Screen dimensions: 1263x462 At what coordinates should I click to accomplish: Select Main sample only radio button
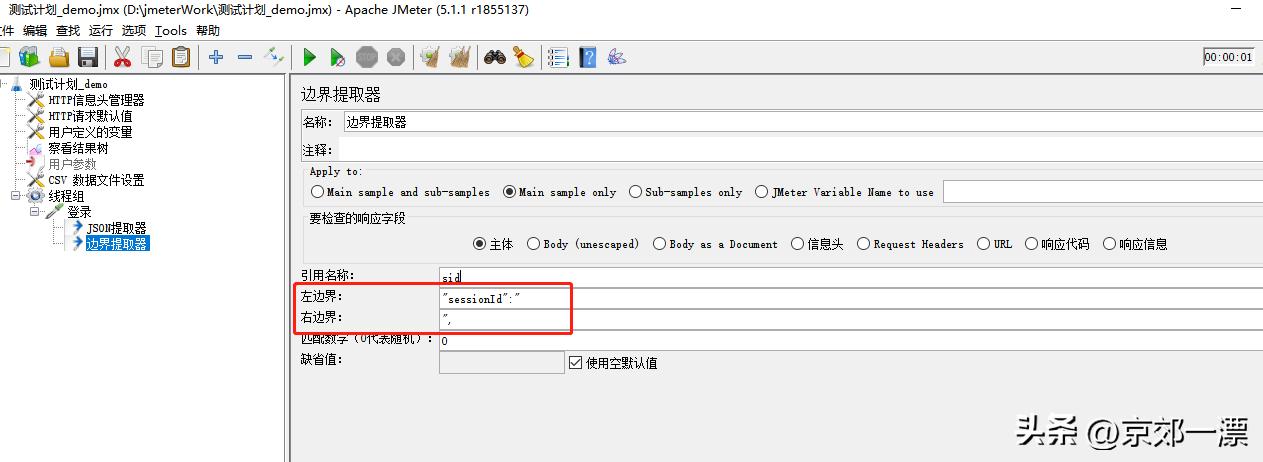coord(509,192)
